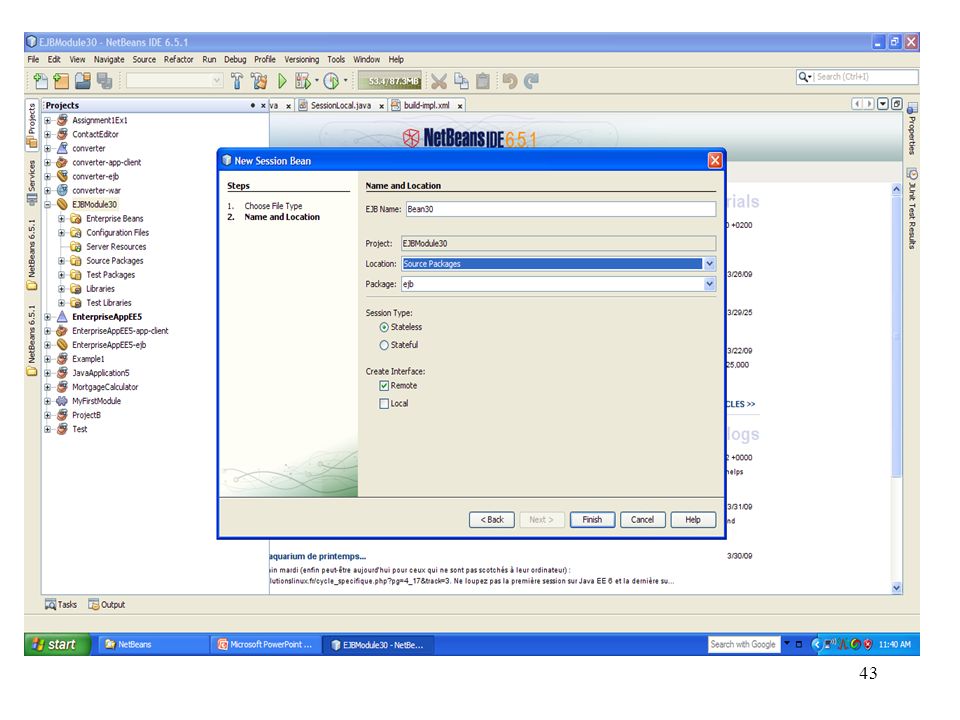This screenshot has width=960, height=720.
Task: Select the Stateful session type
Action: [x=384, y=345]
